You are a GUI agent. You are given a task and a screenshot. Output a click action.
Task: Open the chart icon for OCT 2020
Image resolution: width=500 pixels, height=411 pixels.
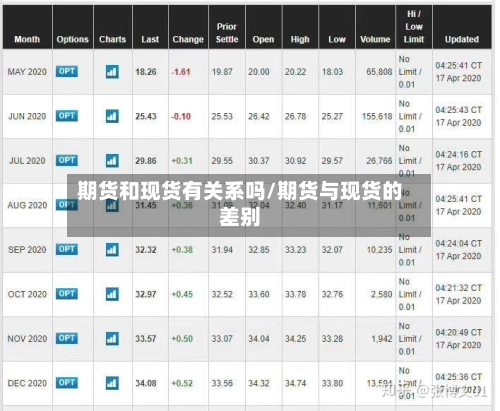[112, 294]
